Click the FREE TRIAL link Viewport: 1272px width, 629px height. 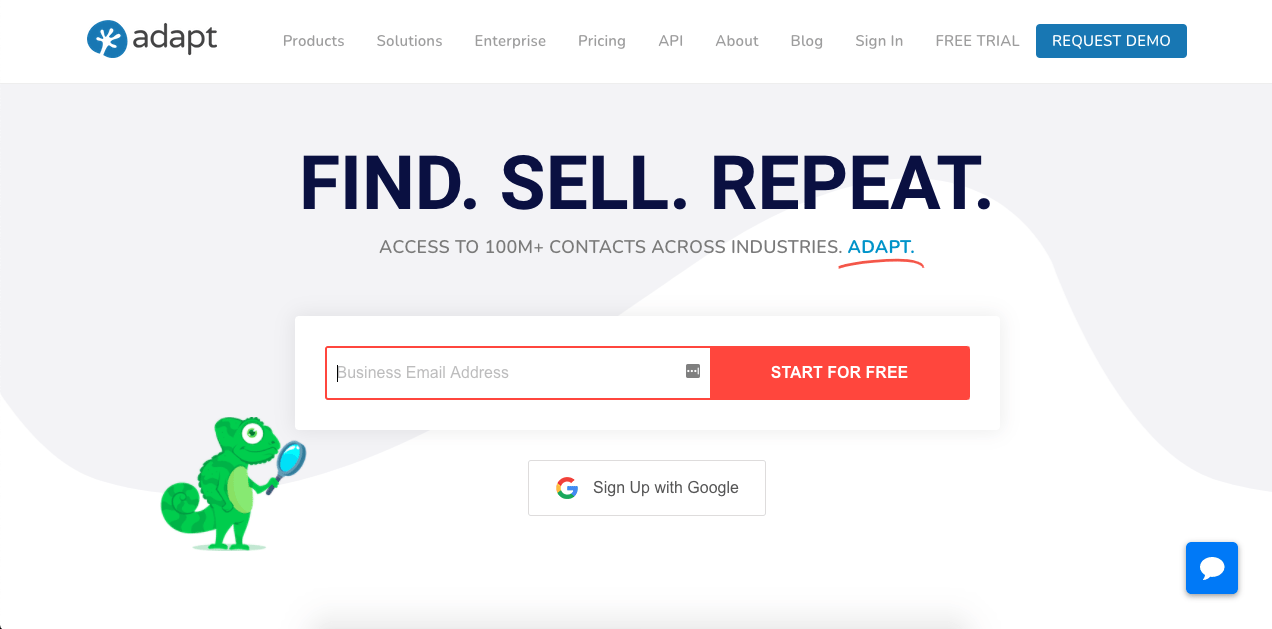[977, 41]
